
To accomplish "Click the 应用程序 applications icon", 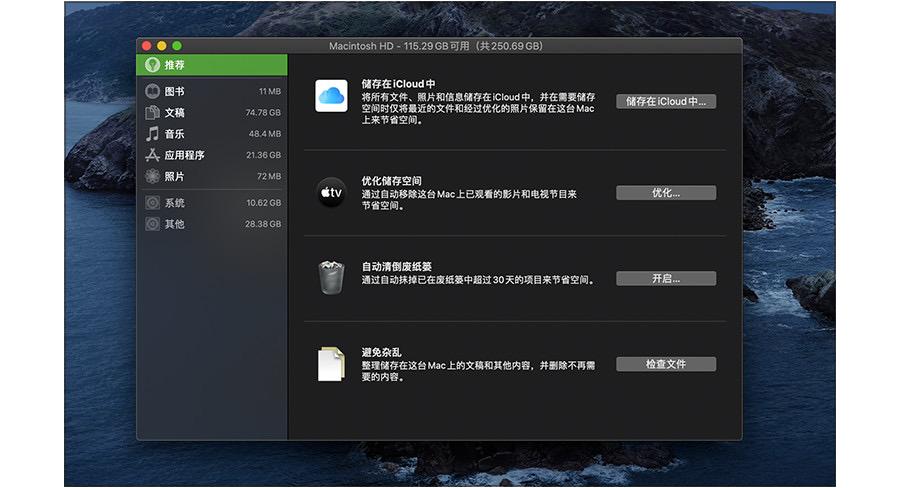I will click(152, 155).
